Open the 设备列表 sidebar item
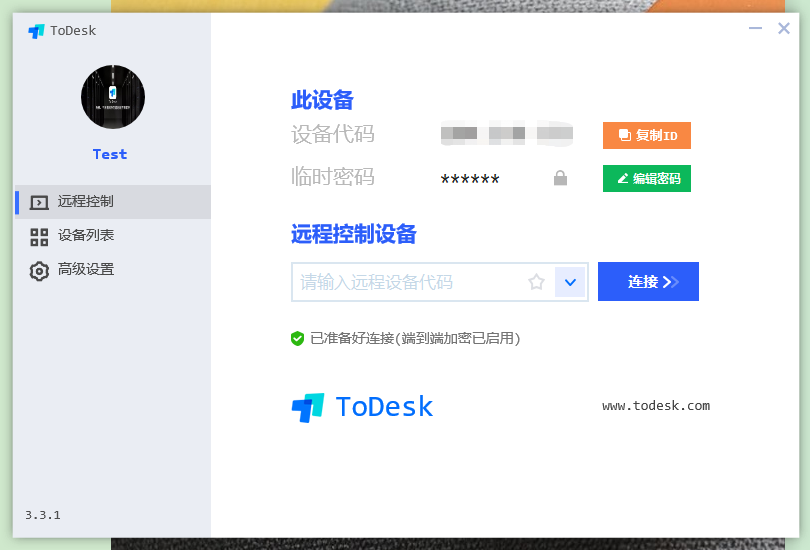 point(113,236)
